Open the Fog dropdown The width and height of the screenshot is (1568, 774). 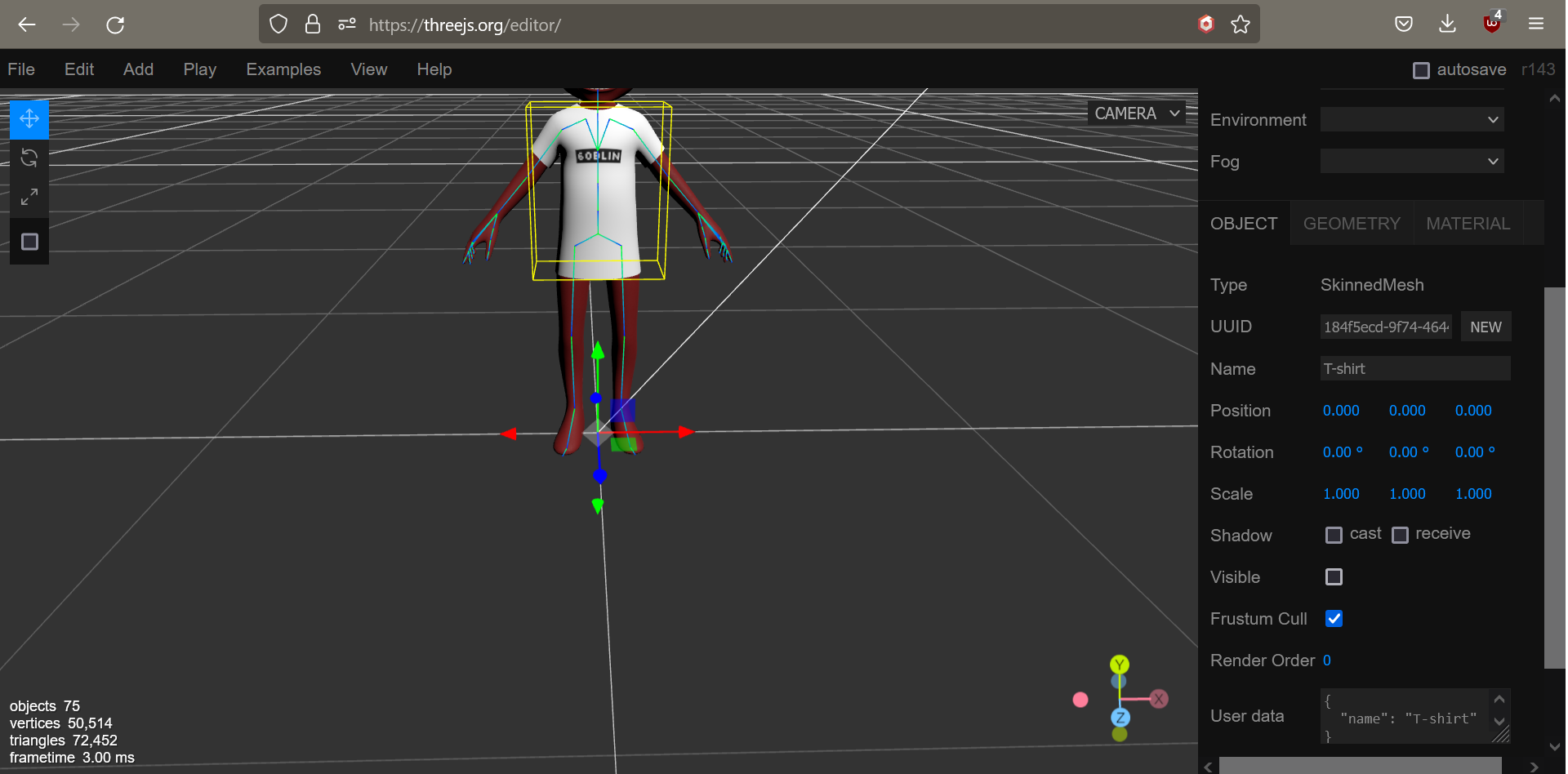[1411, 161]
